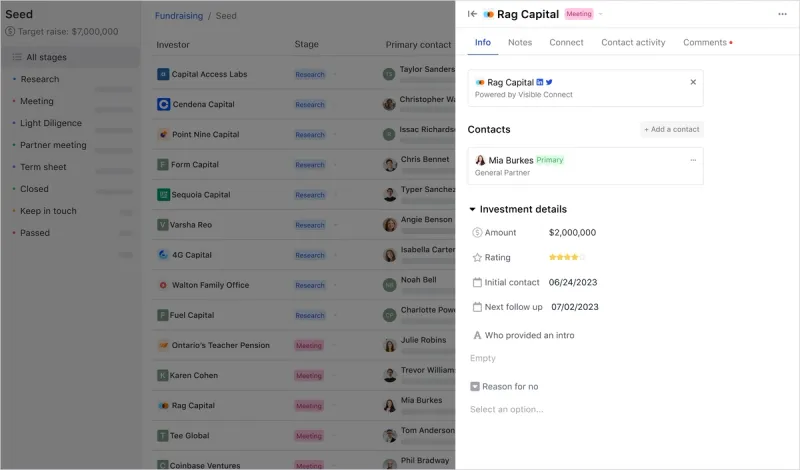This screenshot has height=470, width=800.
Task: Open Mia Burkes contact options menu
Action: pos(693,160)
